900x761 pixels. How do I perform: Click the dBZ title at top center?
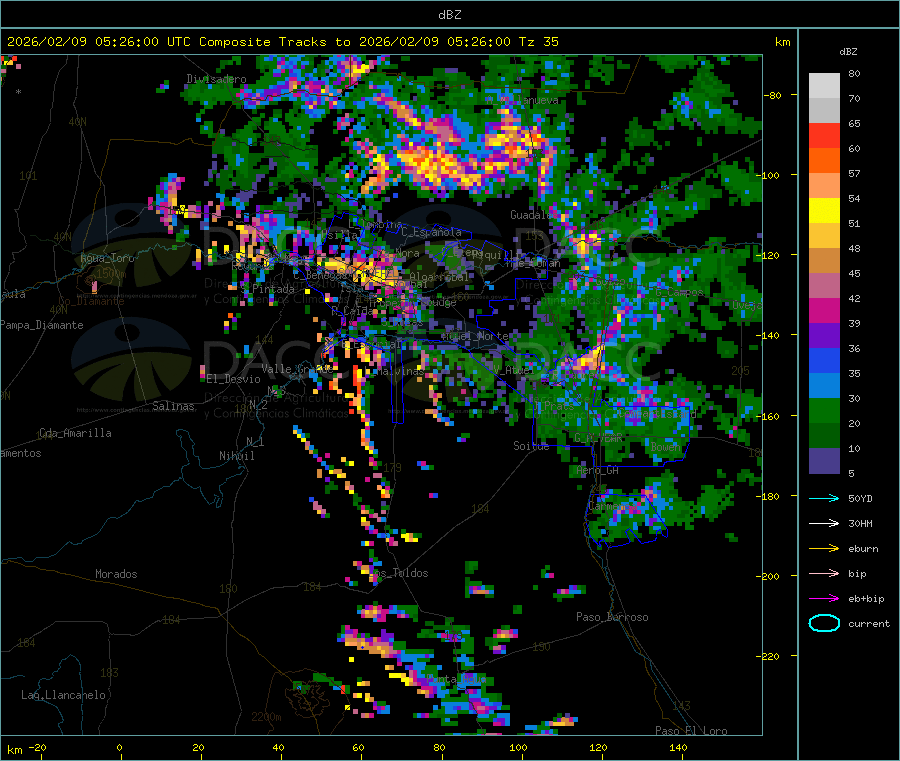[449, 15]
